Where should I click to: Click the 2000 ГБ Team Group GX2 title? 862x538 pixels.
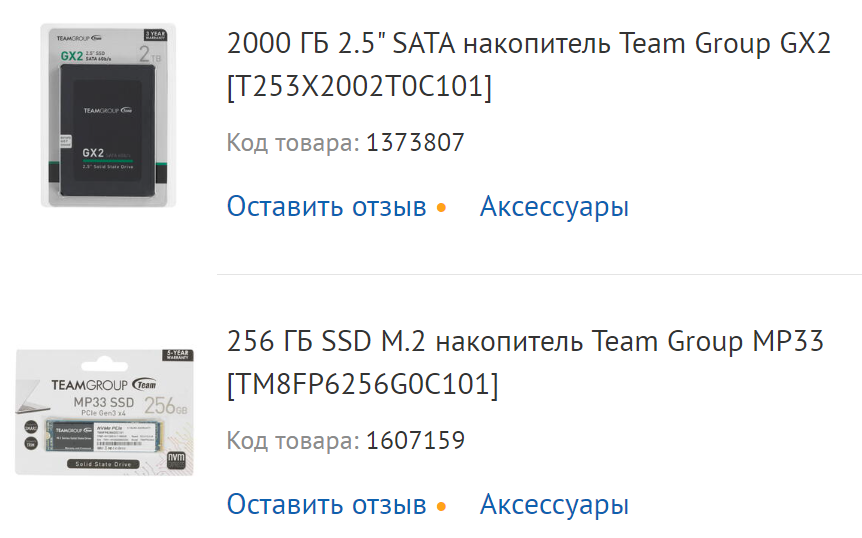click(529, 45)
